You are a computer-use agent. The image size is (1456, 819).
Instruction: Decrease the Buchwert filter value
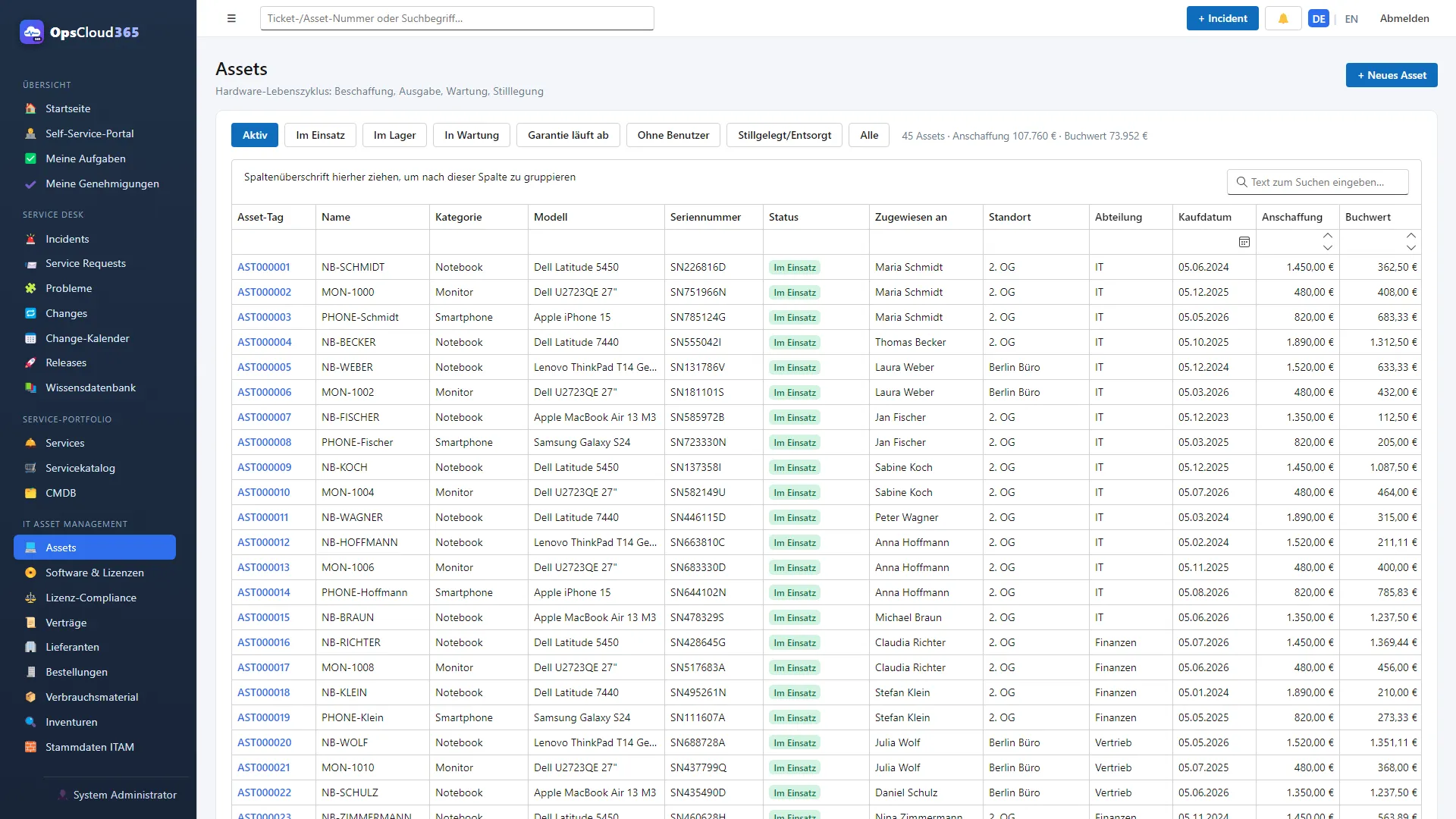(x=1410, y=248)
